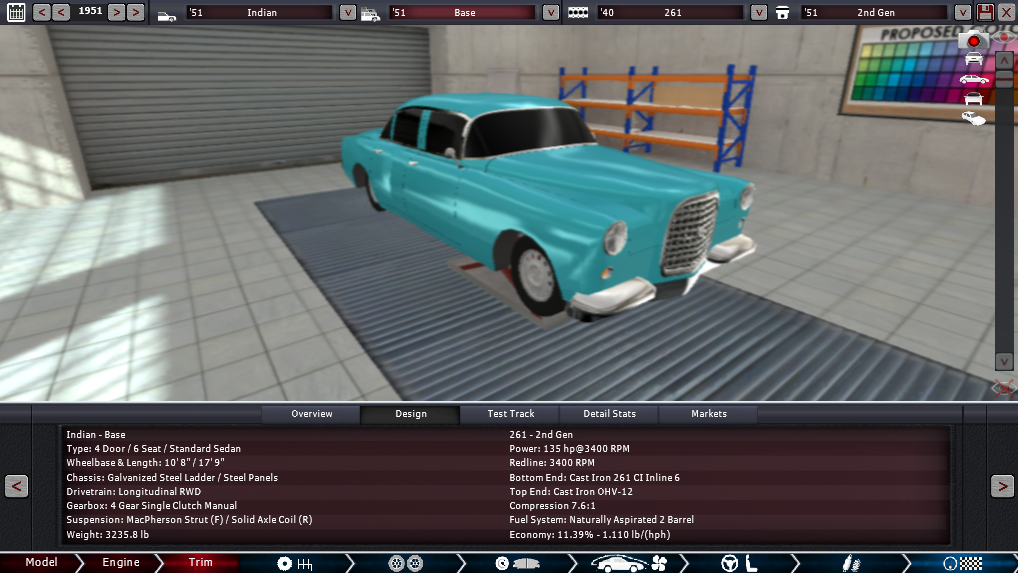The image size is (1018, 573).
Task: Click the save floppy disk icon
Action: (x=985, y=12)
